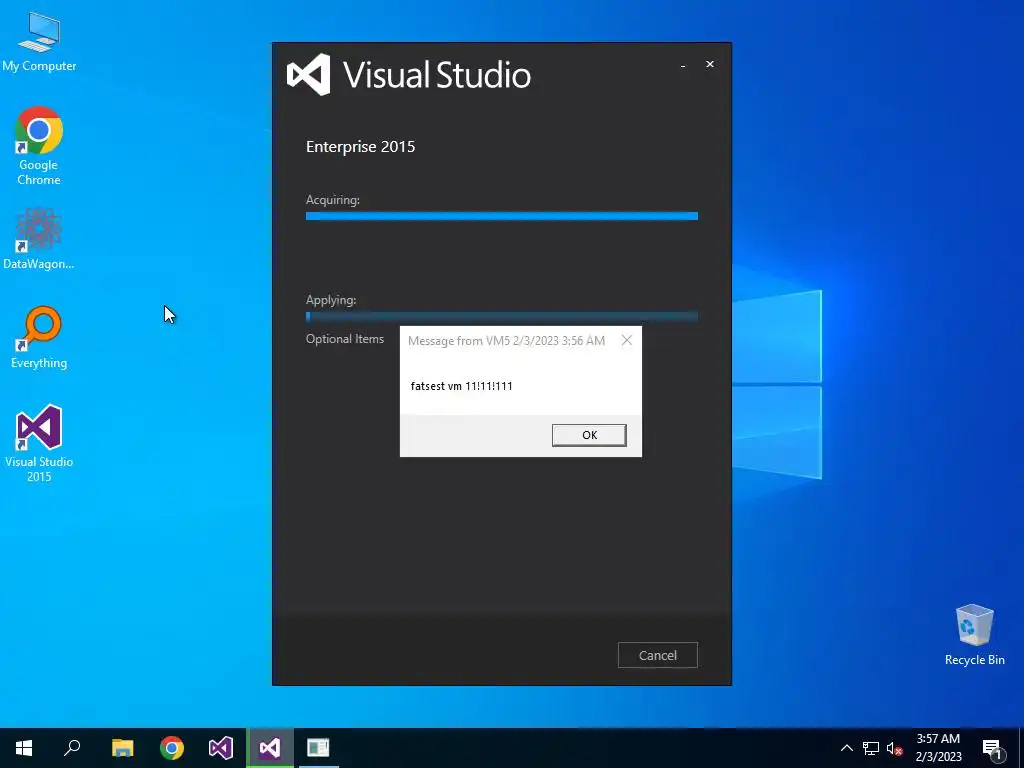Click OK in the VM5 message dialog
Screen dimensions: 1024x768
click(589, 435)
